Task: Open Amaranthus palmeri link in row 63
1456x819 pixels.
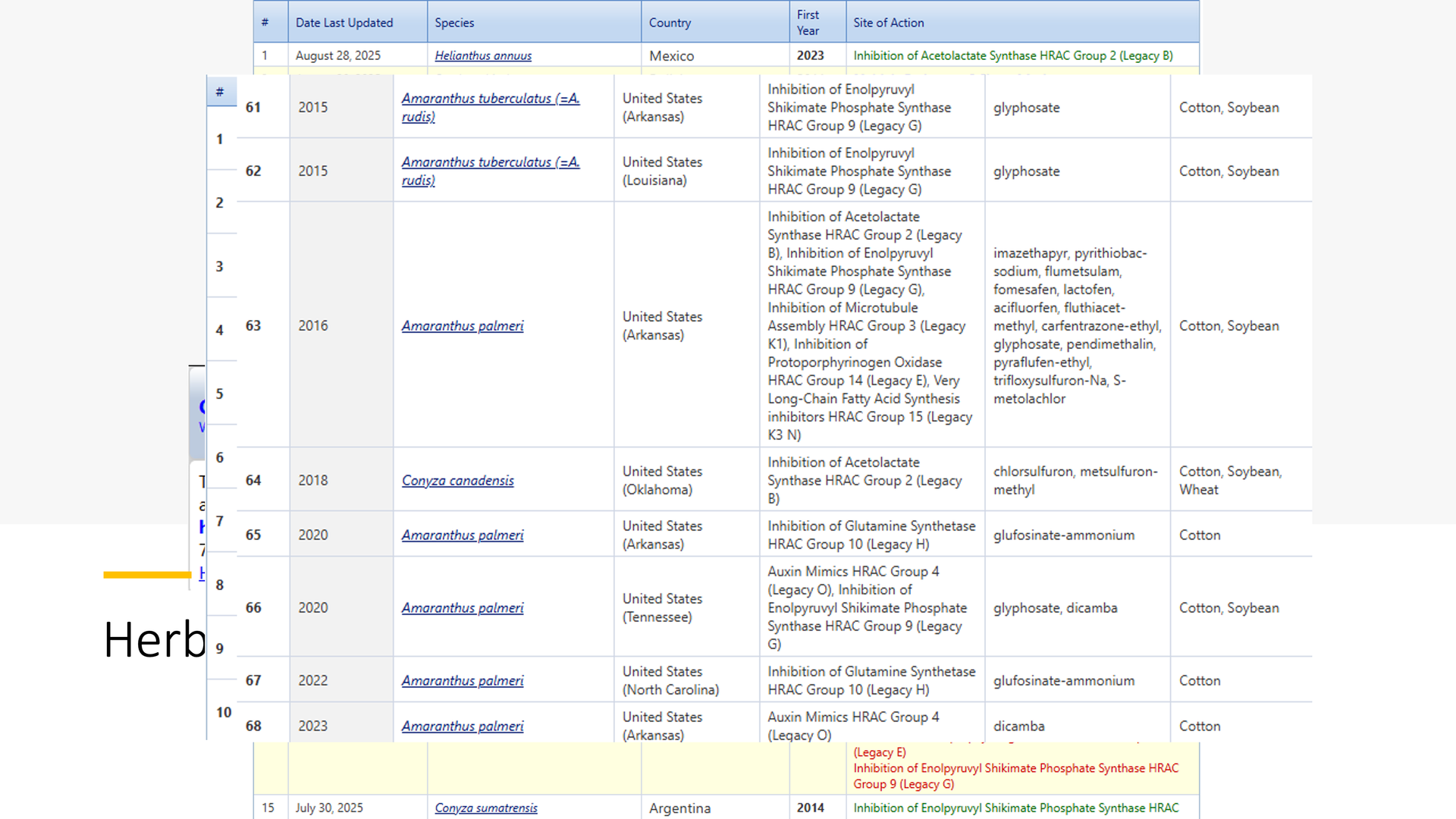Action: (462, 326)
